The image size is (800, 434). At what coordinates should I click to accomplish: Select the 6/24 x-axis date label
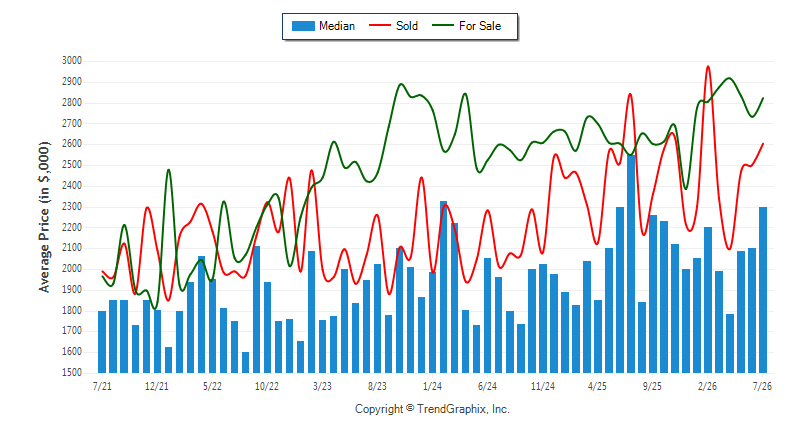coord(487,386)
